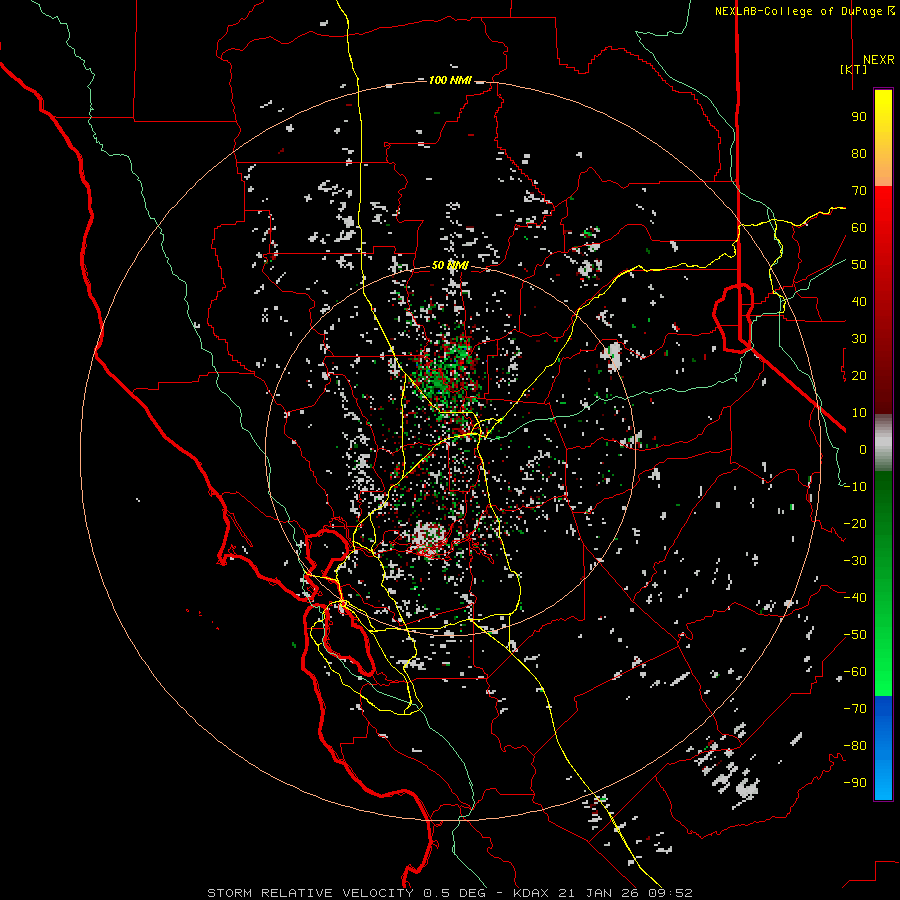Click the 50 value on the velocity scale

coord(859,265)
